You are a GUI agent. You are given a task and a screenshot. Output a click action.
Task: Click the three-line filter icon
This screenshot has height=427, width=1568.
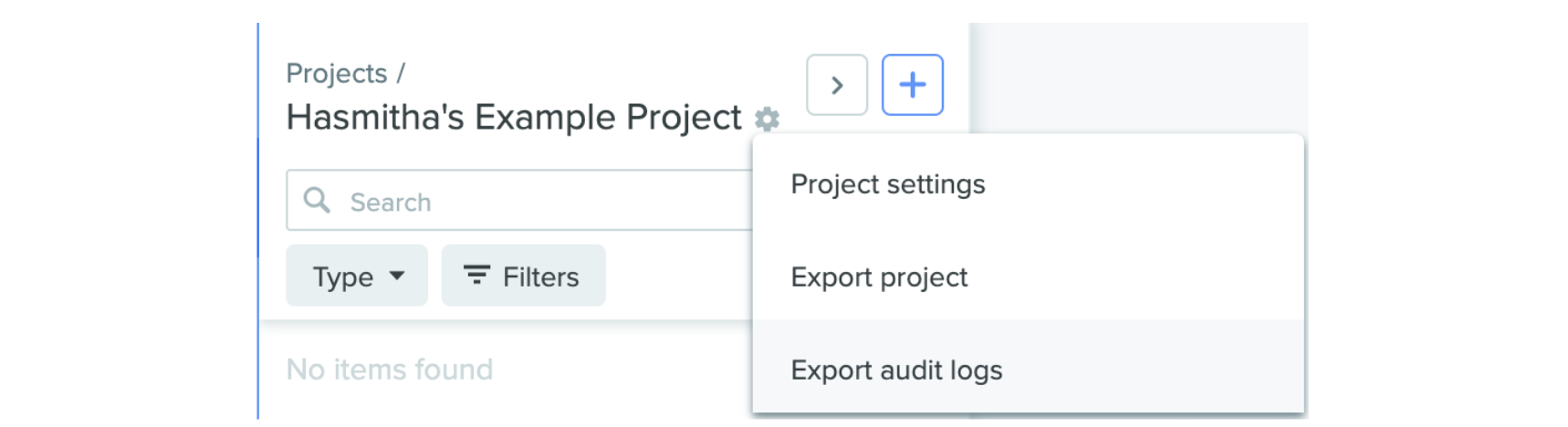(x=476, y=275)
